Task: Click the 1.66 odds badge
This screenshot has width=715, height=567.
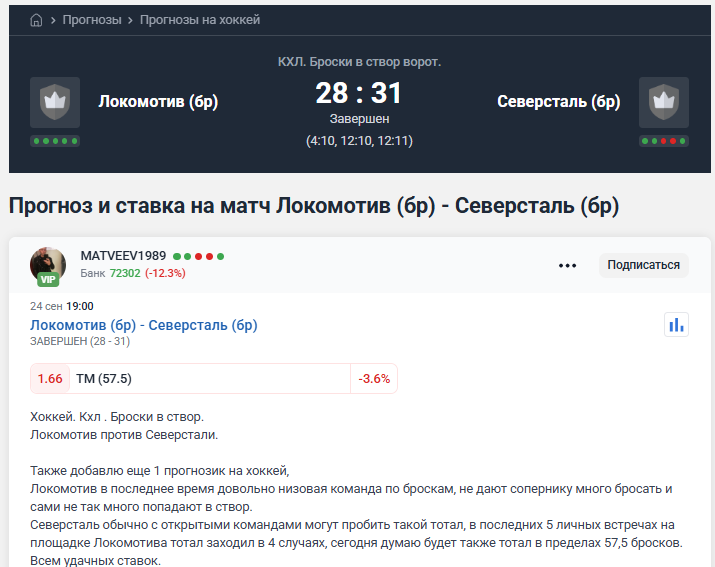Action: 50,379
